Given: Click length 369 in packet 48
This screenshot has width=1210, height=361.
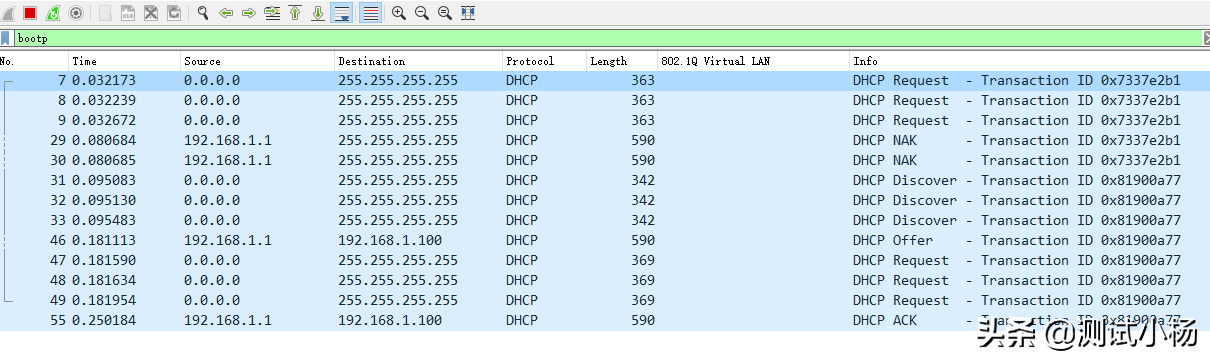Looking at the screenshot, I should (x=643, y=280).
